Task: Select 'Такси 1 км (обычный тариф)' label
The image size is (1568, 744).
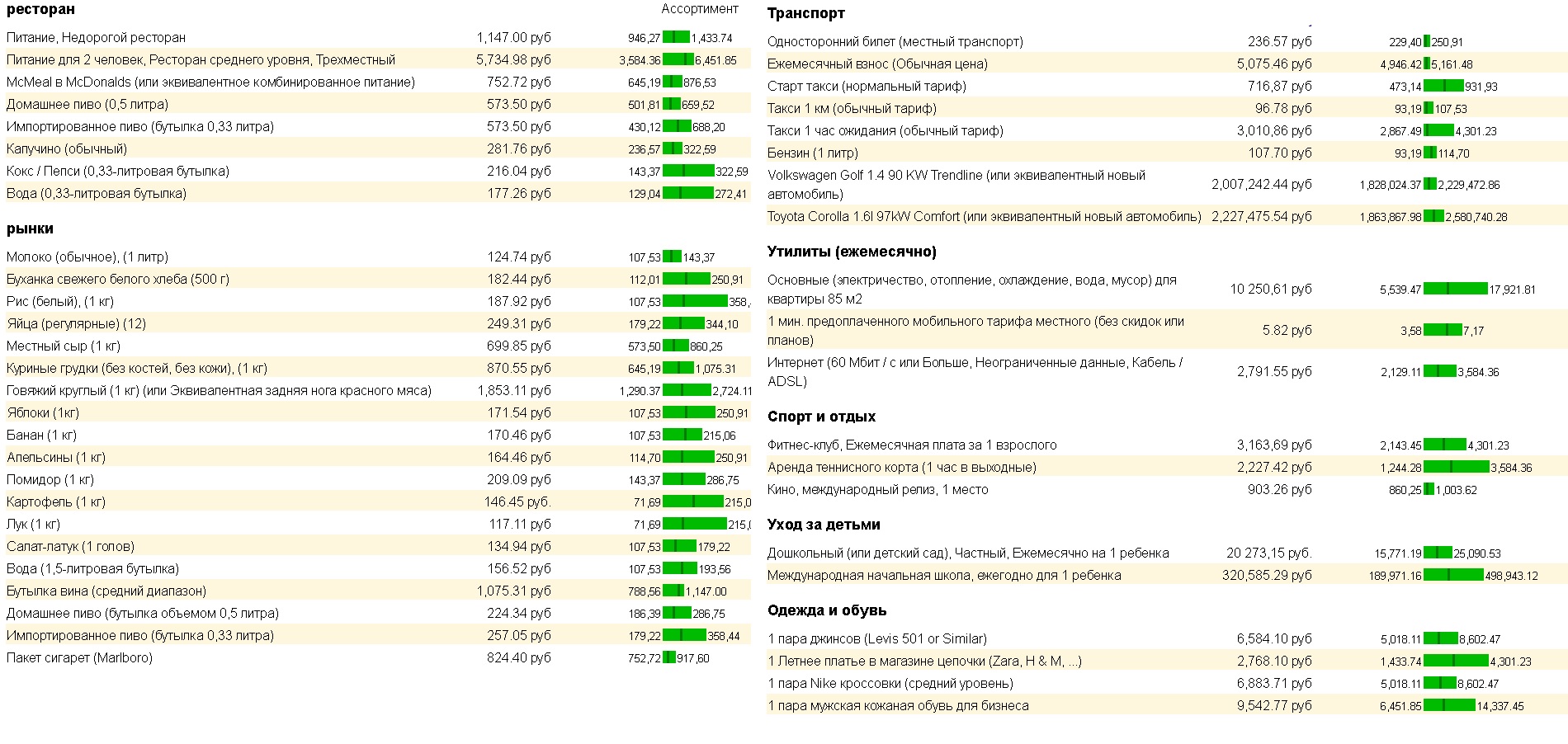Action: [x=852, y=109]
